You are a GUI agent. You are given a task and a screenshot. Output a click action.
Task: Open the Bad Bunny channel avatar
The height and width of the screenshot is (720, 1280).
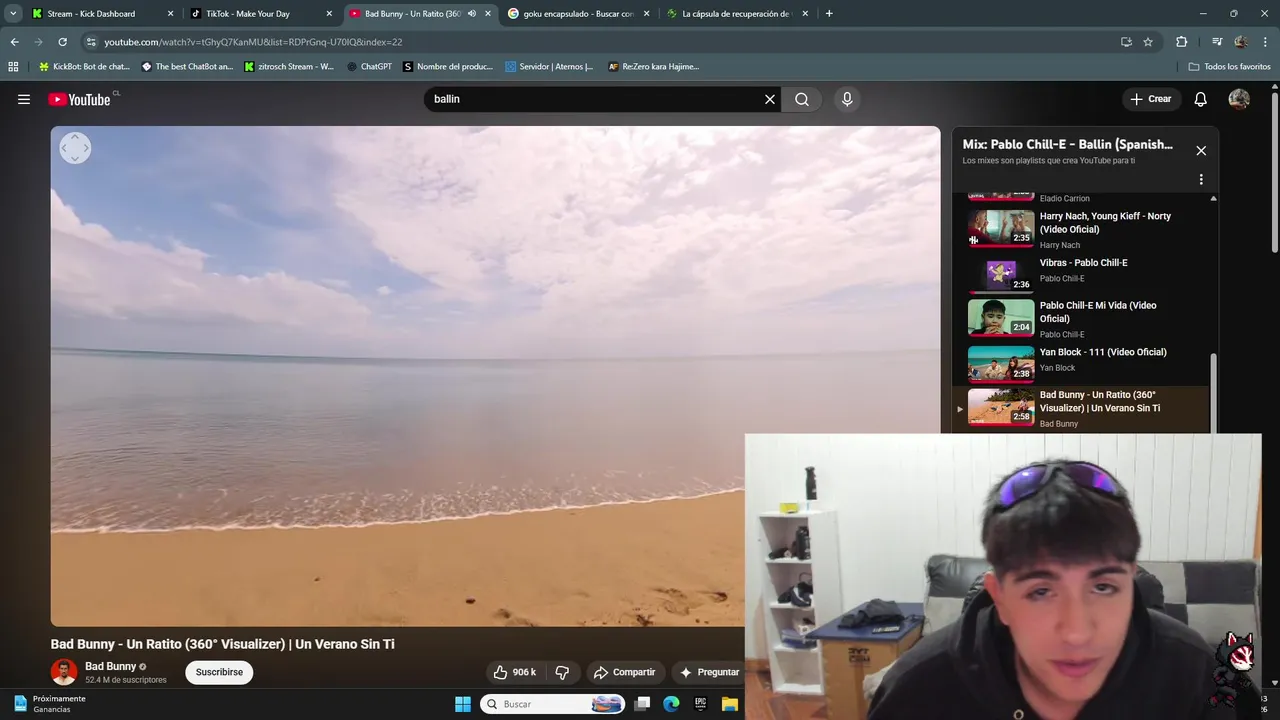tap(64, 672)
